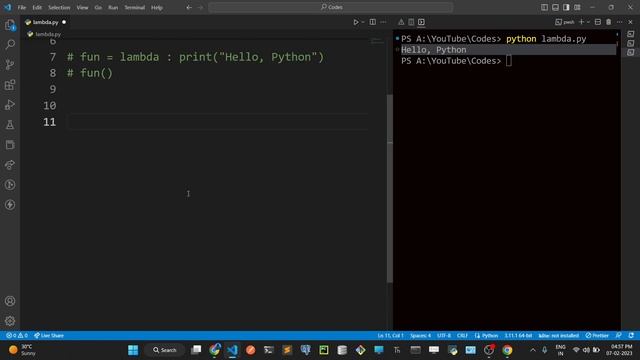The height and width of the screenshot is (360, 640).
Task: Open the Task View icon in taskbar
Action: pos(196,350)
